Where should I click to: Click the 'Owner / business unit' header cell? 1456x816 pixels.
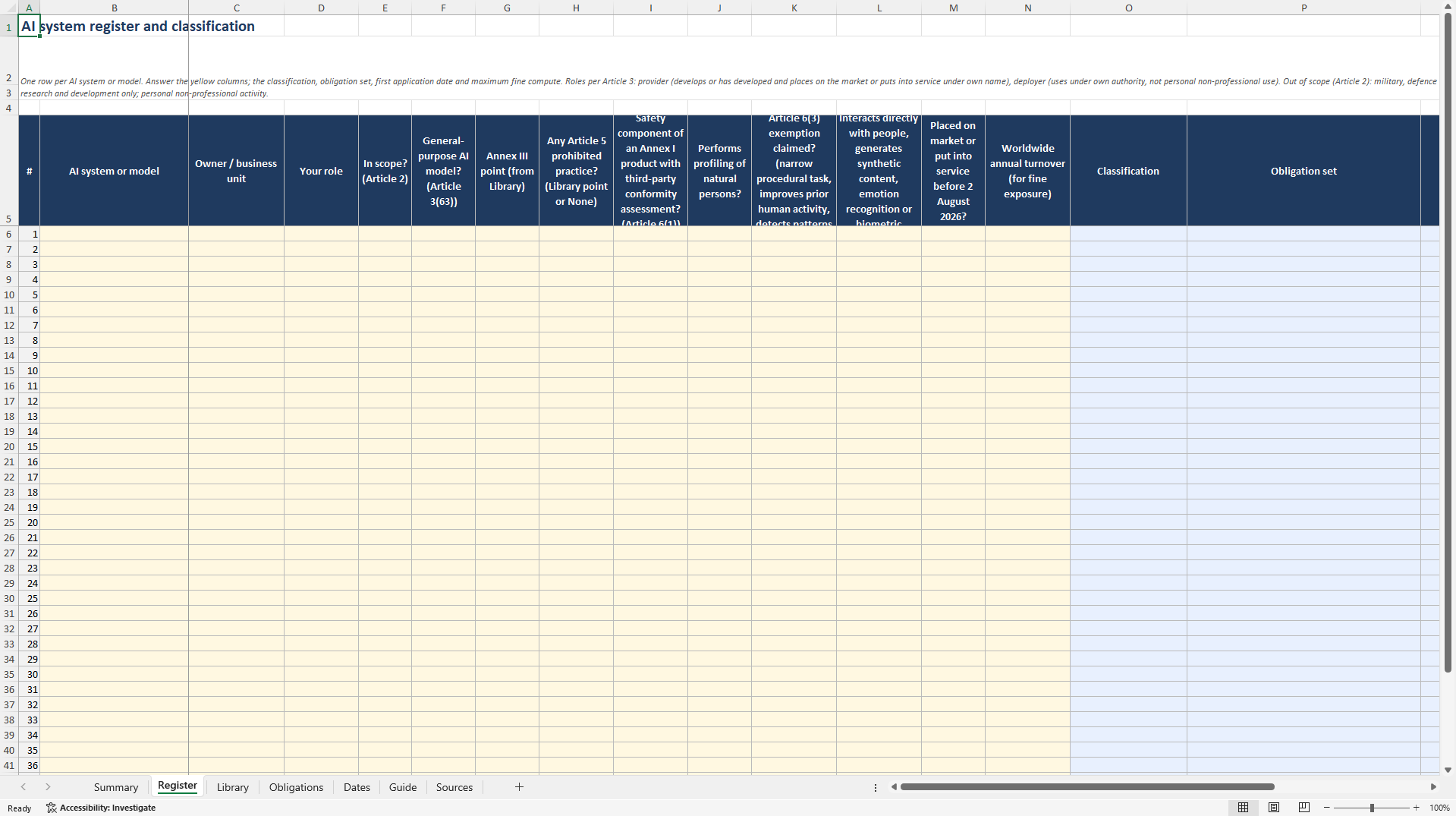236,171
